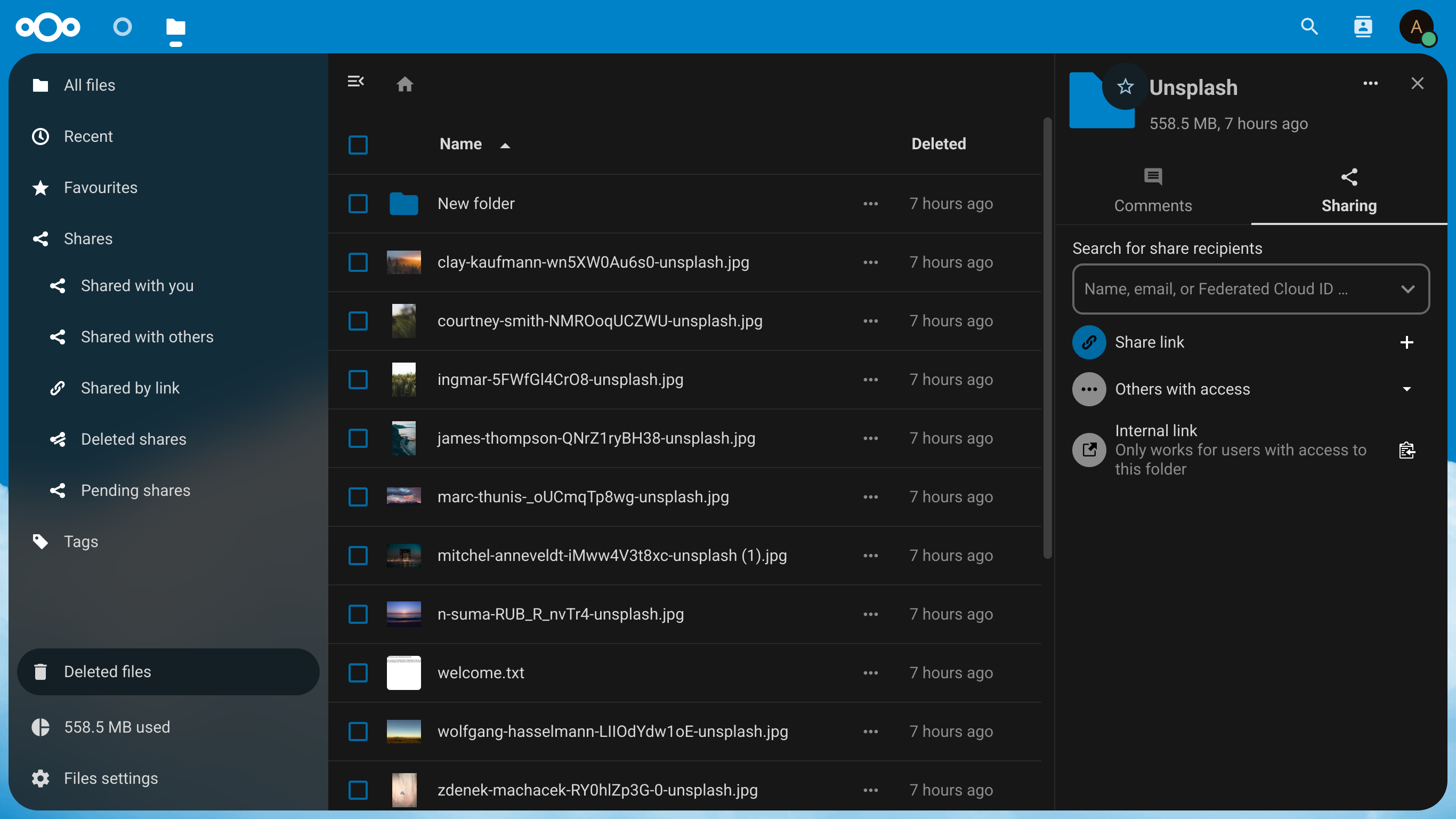
Task: Check the box for ingmar-5FWfGI4CrO8-unsplash.jpg
Action: click(358, 380)
